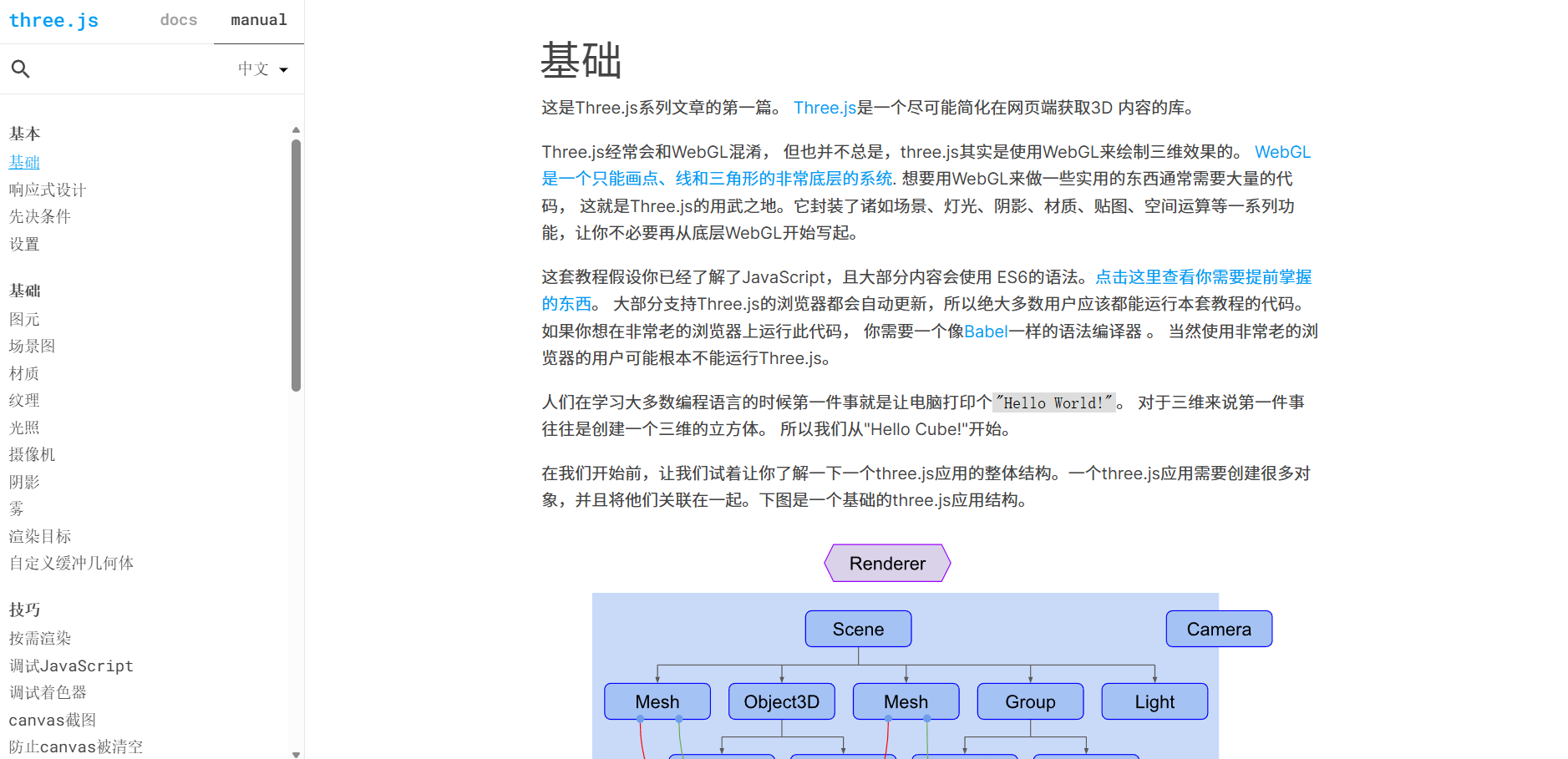Open 场景图 in the sidebar
The width and height of the screenshot is (1568, 759).
(32, 346)
